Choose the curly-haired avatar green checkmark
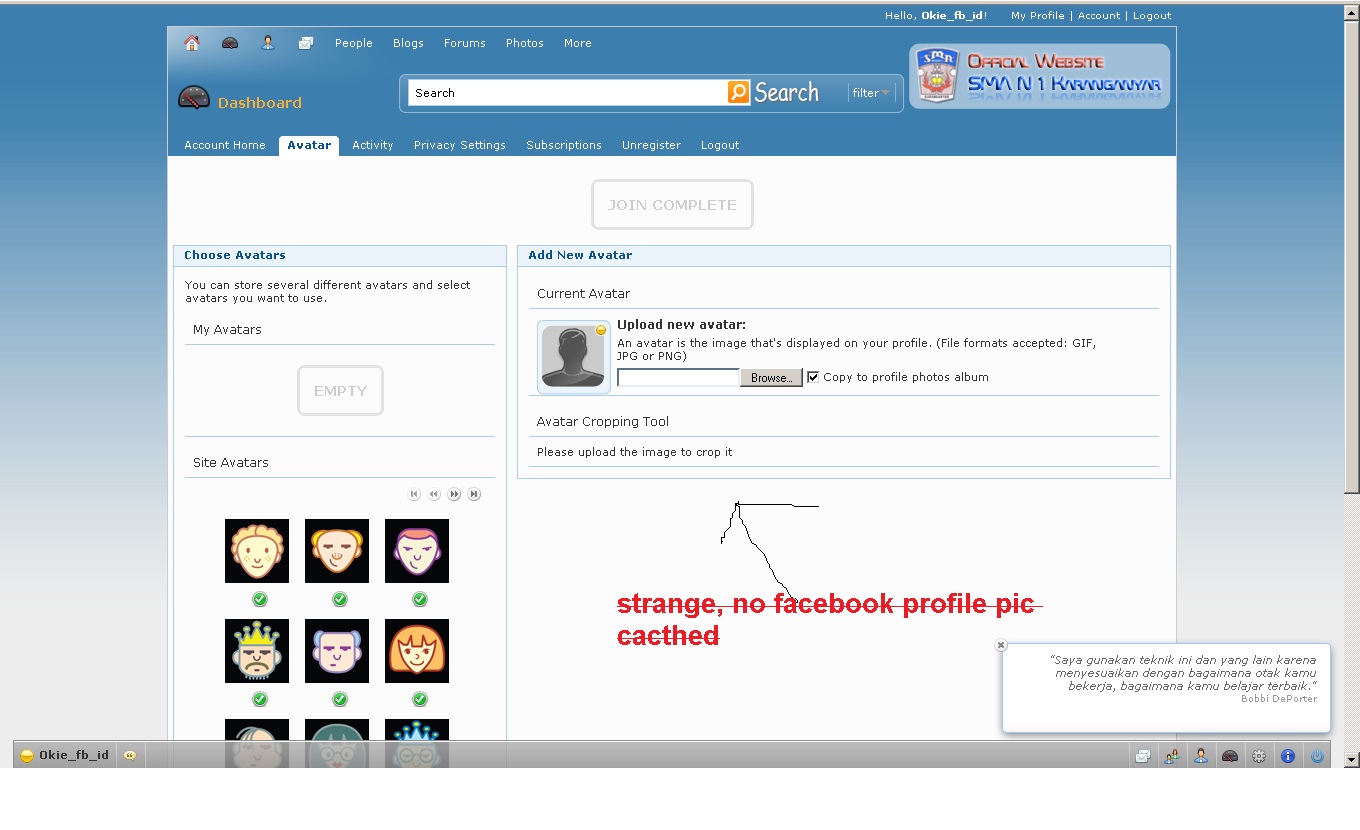This screenshot has height=830, width=1360. point(260,599)
